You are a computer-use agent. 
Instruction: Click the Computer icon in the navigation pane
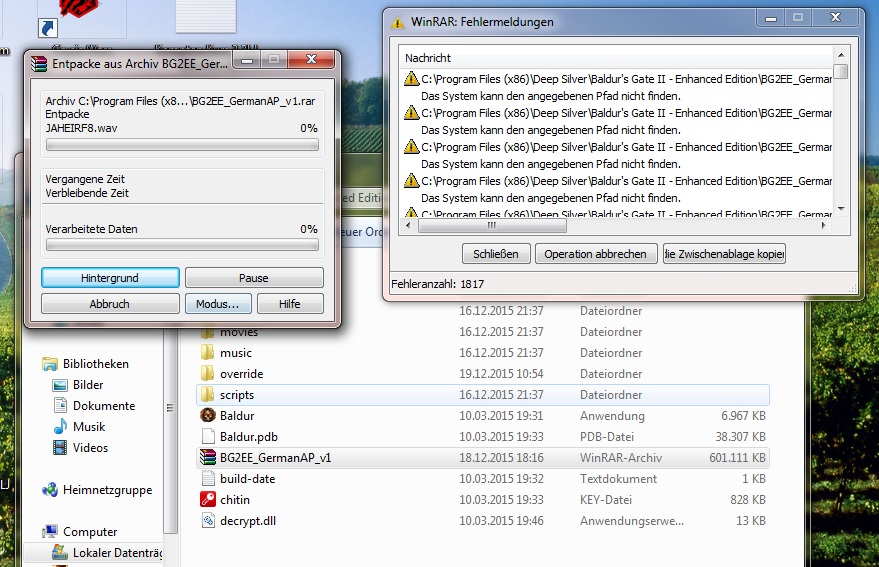50,531
